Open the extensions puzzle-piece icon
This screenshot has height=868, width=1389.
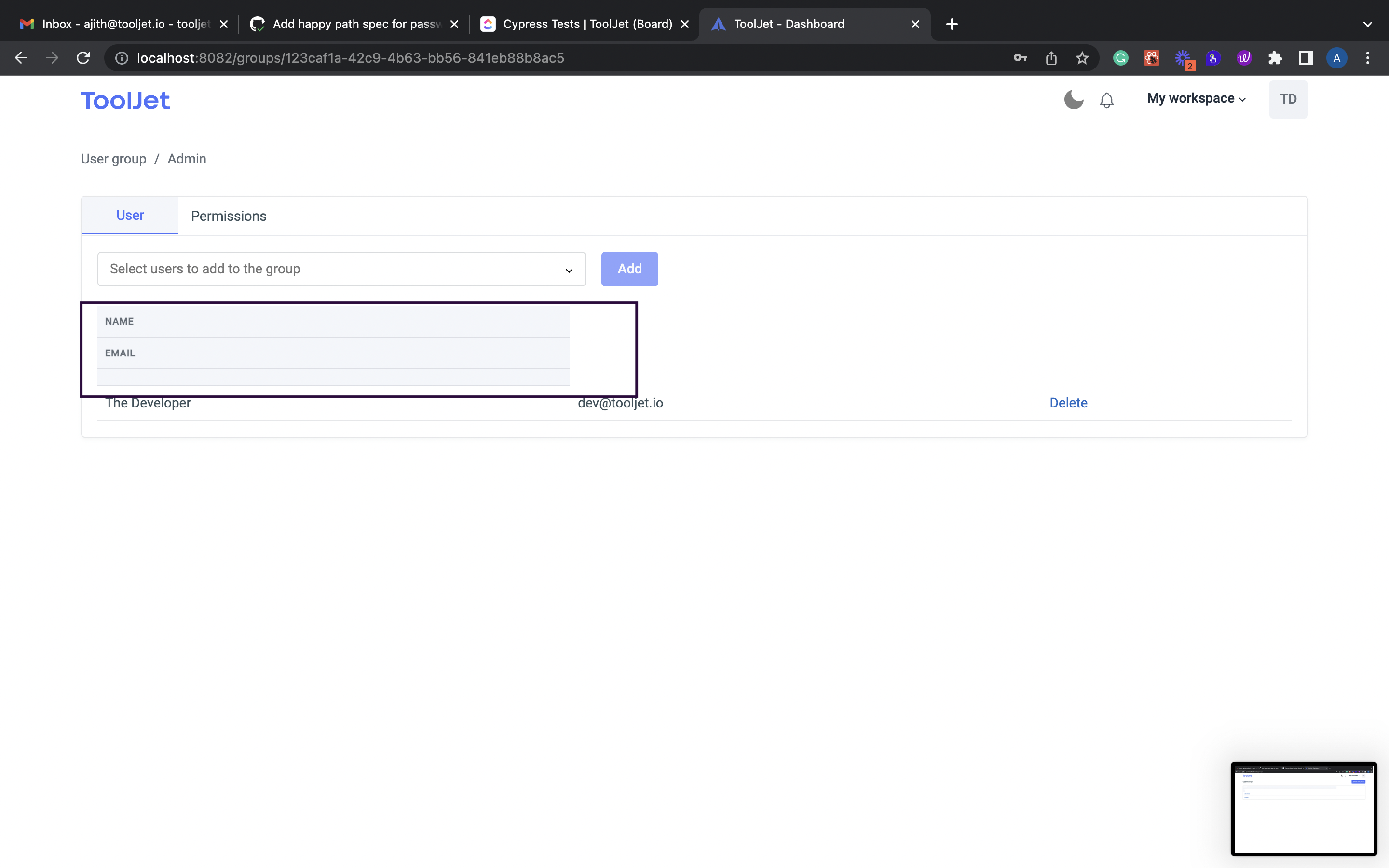click(x=1275, y=57)
